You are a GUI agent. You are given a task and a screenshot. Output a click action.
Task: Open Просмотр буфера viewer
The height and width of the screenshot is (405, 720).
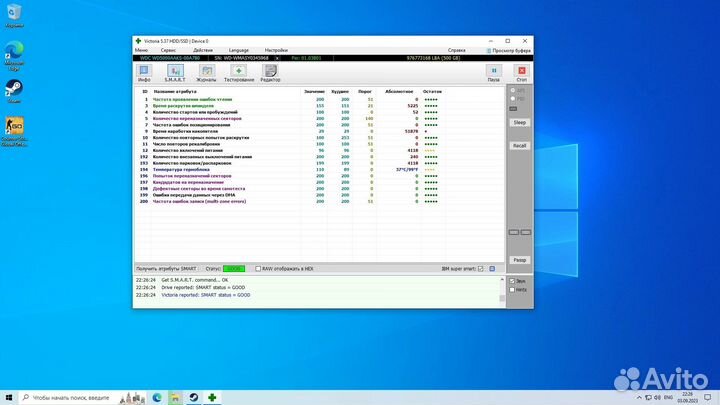[509, 51]
